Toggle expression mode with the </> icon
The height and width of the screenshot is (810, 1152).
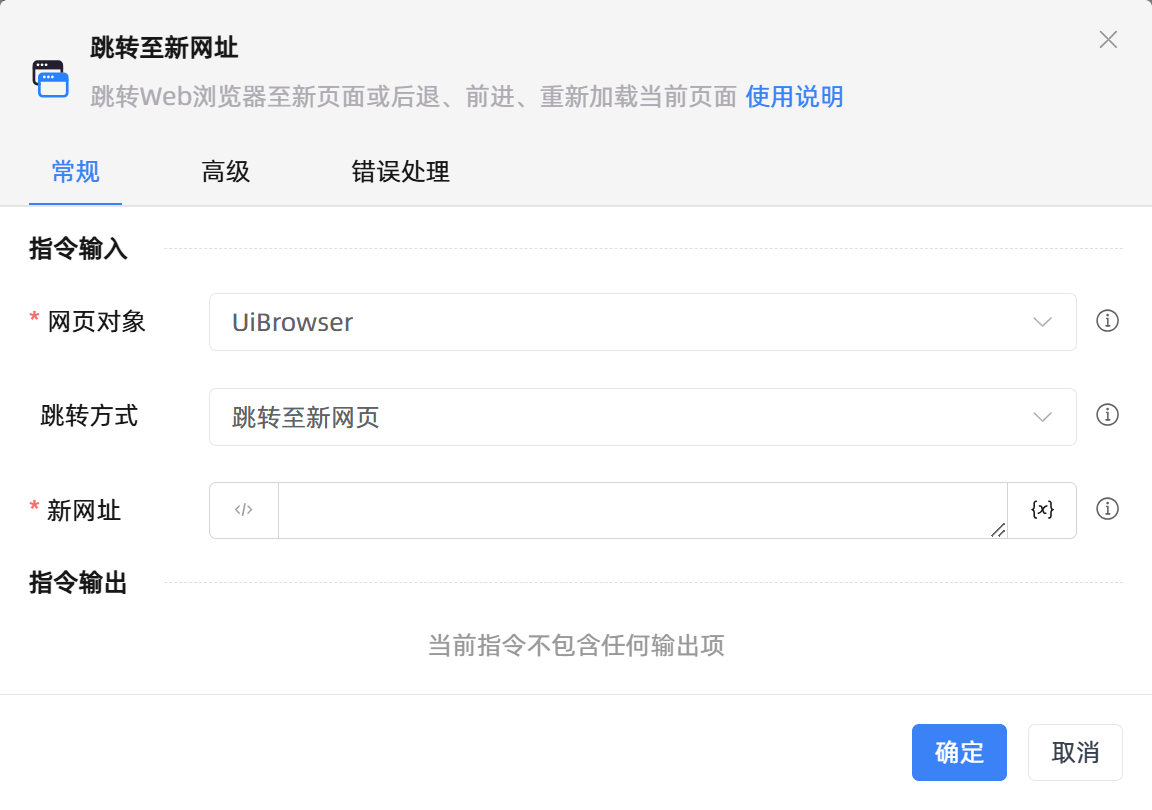244,510
